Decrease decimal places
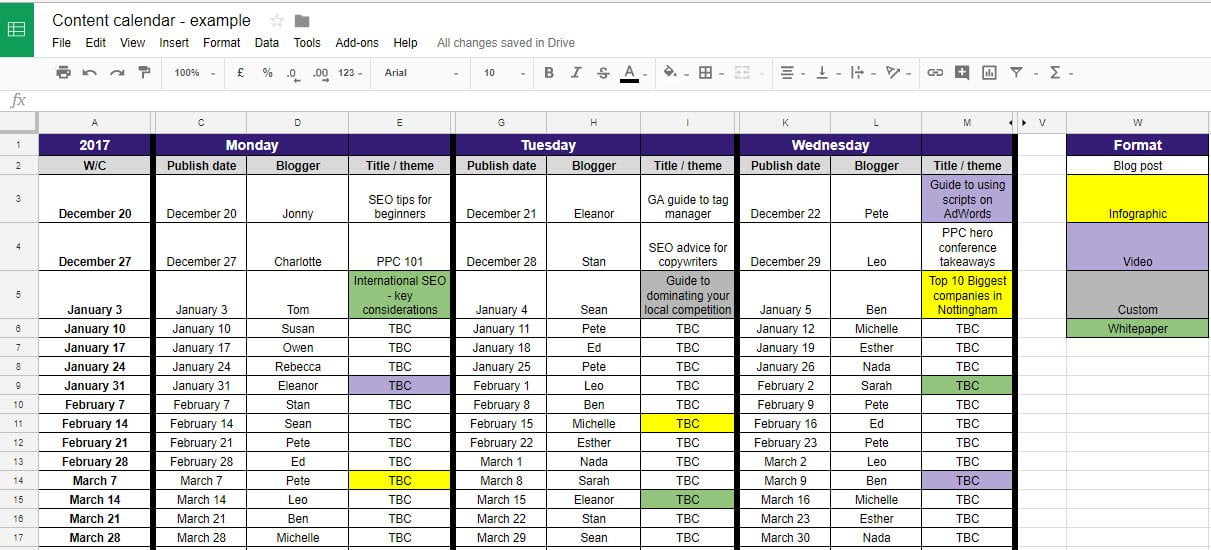This screenshot has width=1211, height=550. 292,72
